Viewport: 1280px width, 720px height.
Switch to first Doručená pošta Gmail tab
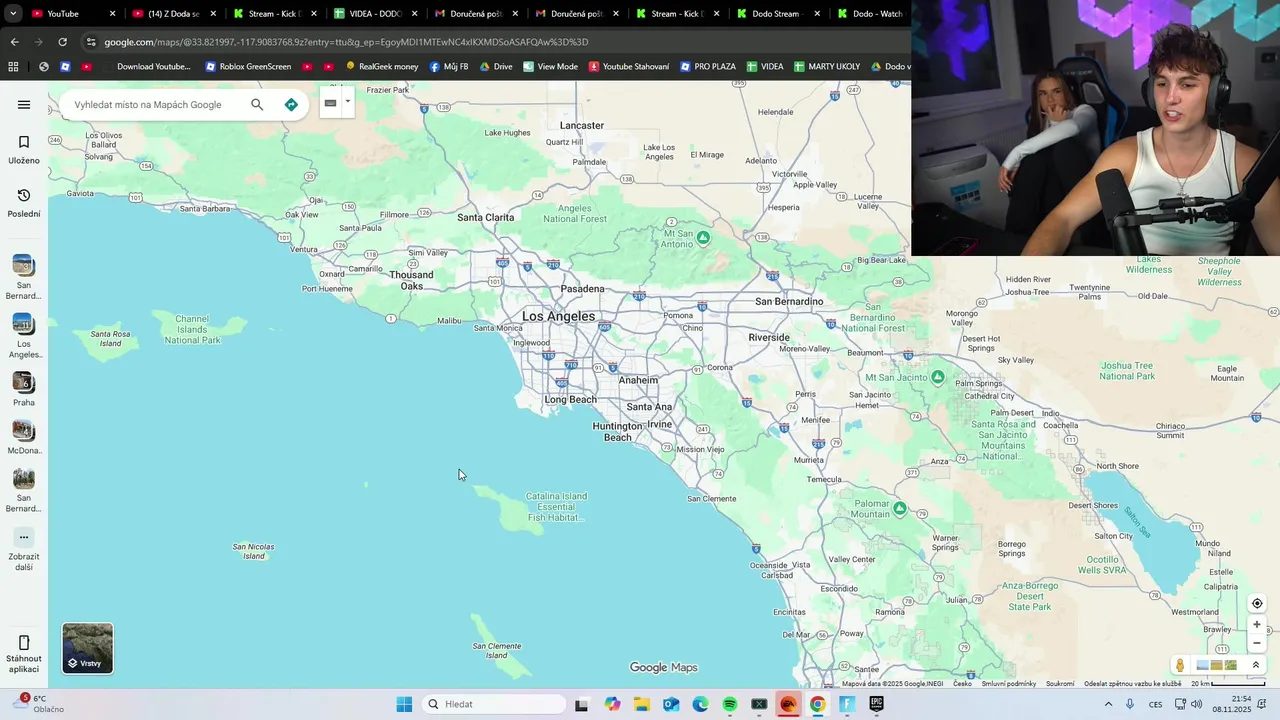coord(477,14)
